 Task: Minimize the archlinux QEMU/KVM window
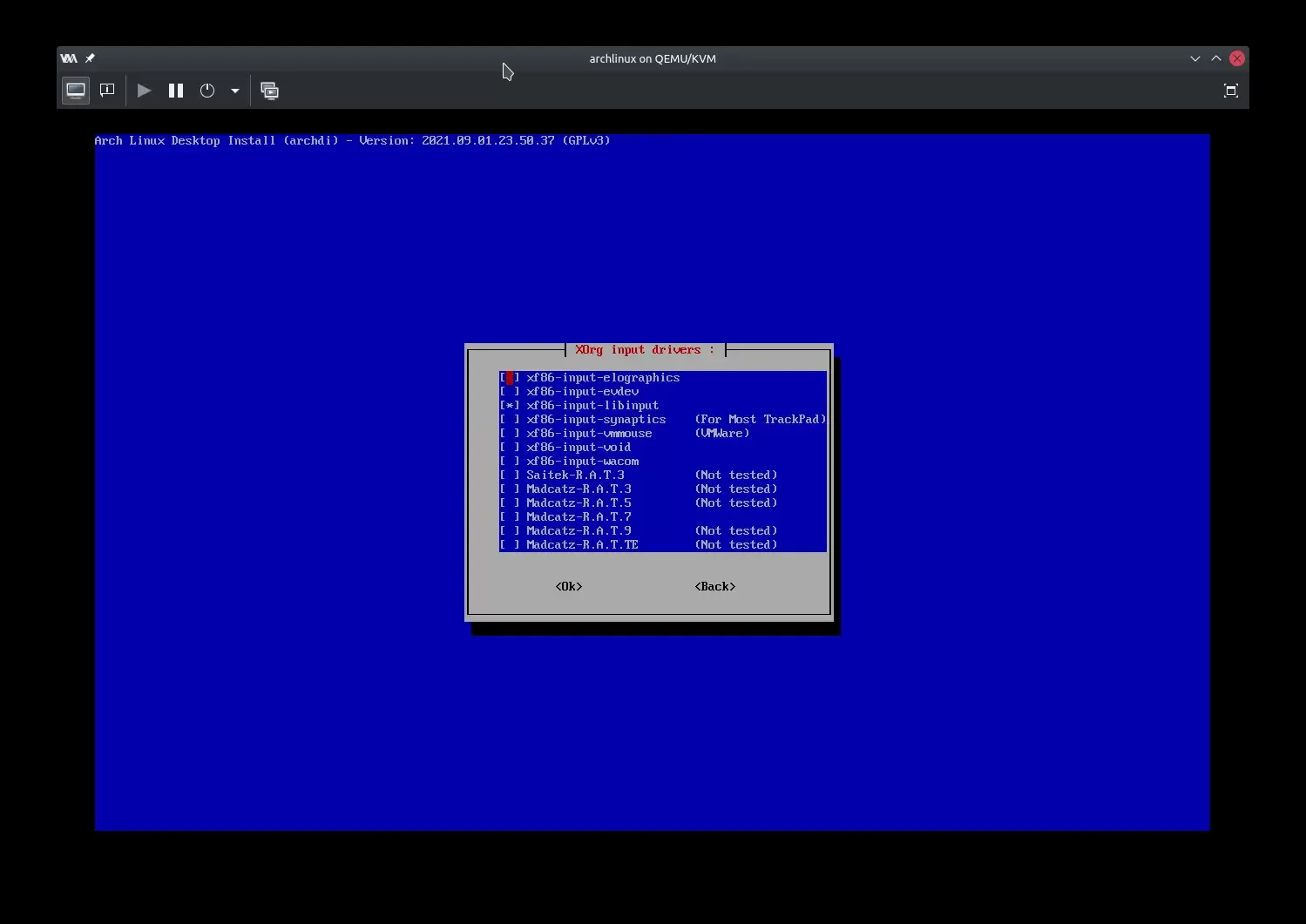coord(1194,58)
